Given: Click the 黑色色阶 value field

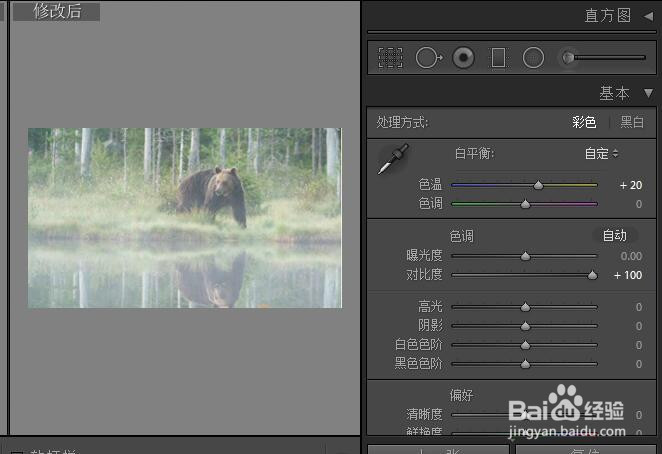Looking at the screenshot, I should tap(639, 364).
